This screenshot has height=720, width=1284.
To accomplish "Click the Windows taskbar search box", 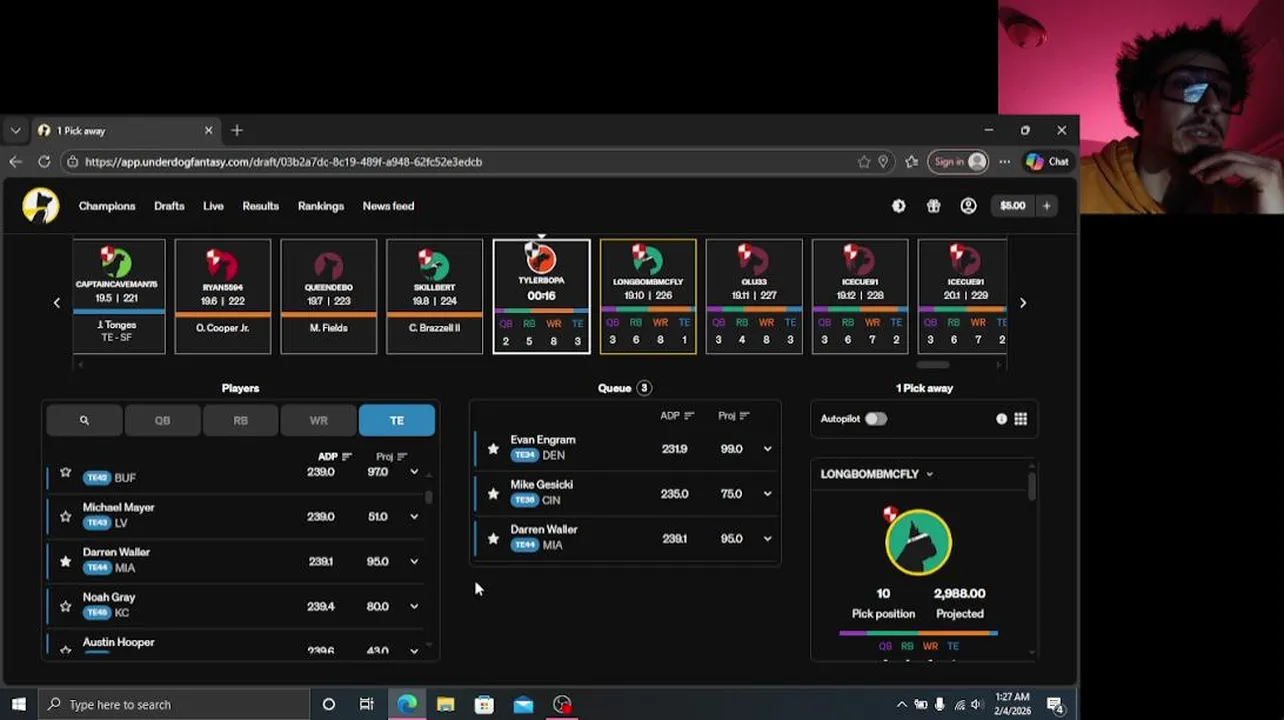I will click(x=174, y=704).
